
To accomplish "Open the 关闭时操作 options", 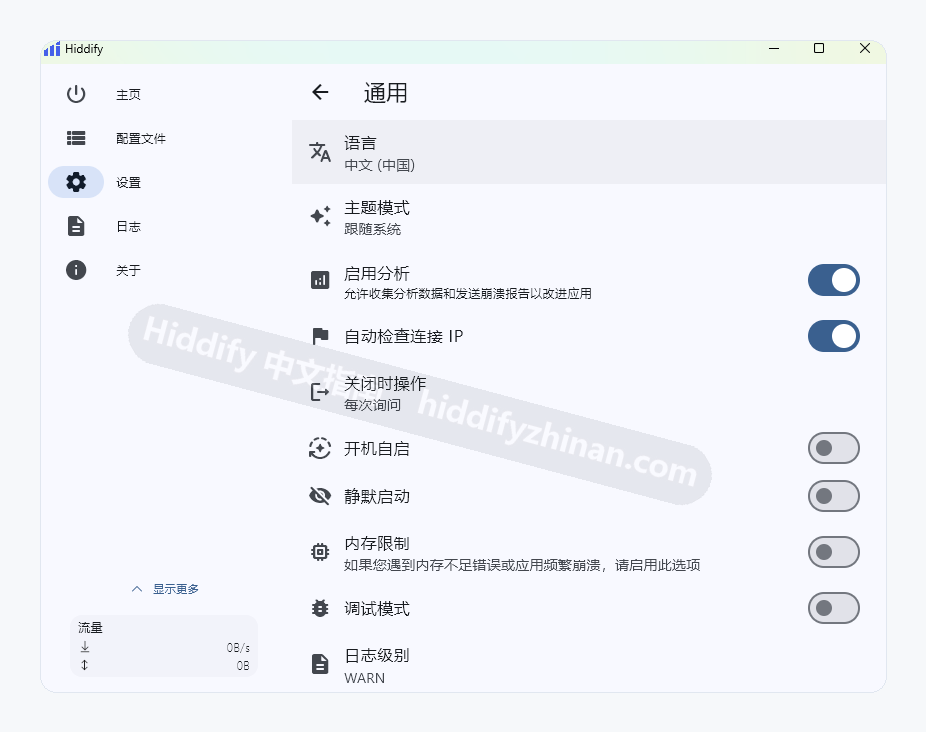I will [x=589, y=392].
